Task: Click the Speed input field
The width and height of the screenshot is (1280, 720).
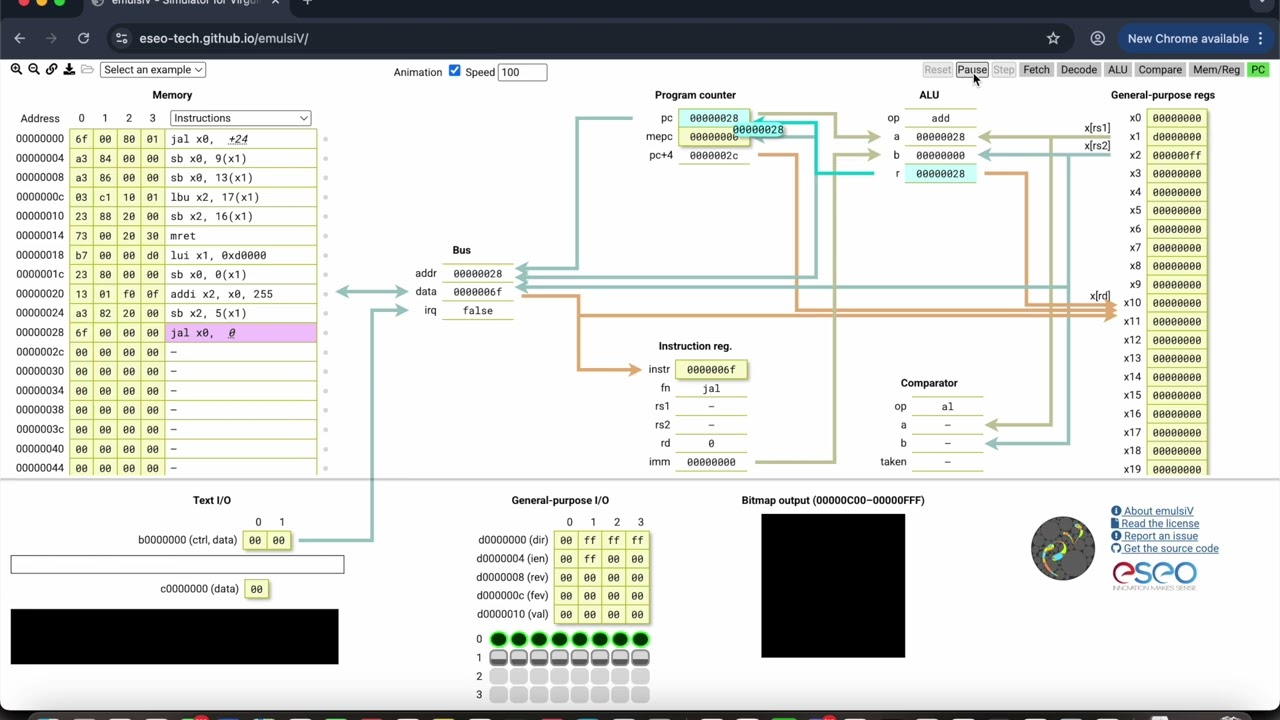Action: [x=522, y=72]
